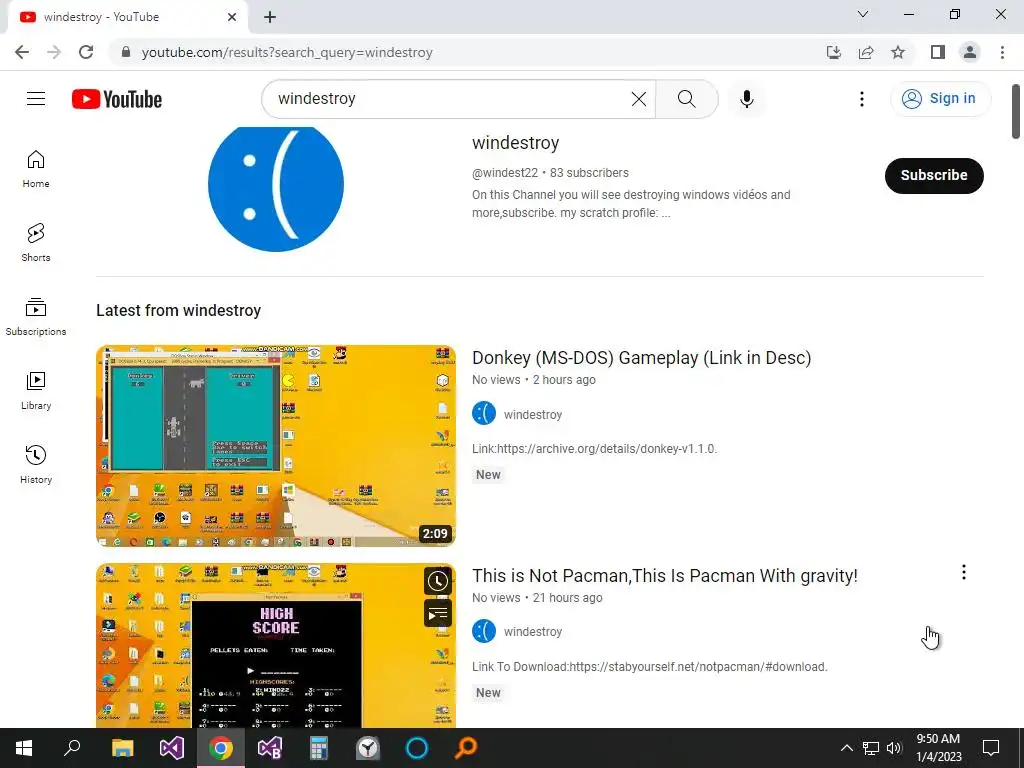Open the Chrome profile avatar
Image resolution: width=1024 pixels, height=768 pixels.
point(970,52)
